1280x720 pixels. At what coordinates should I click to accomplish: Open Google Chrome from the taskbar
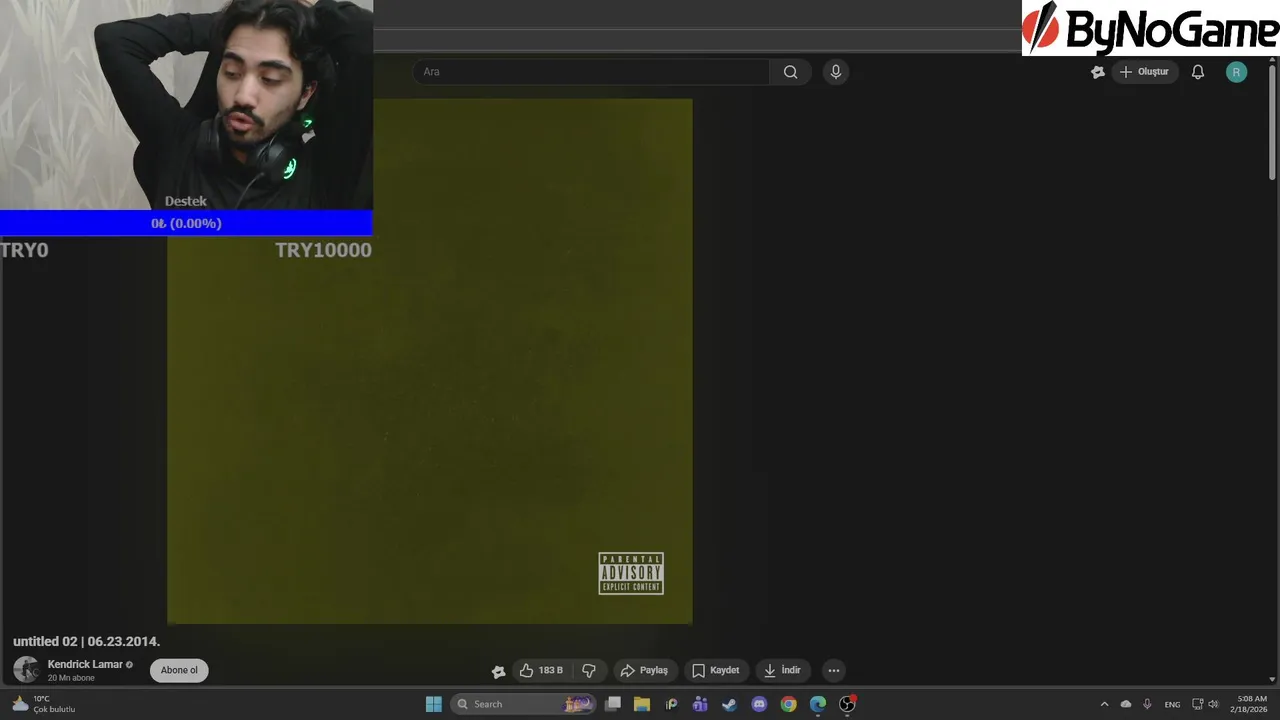tap(788, 704)
